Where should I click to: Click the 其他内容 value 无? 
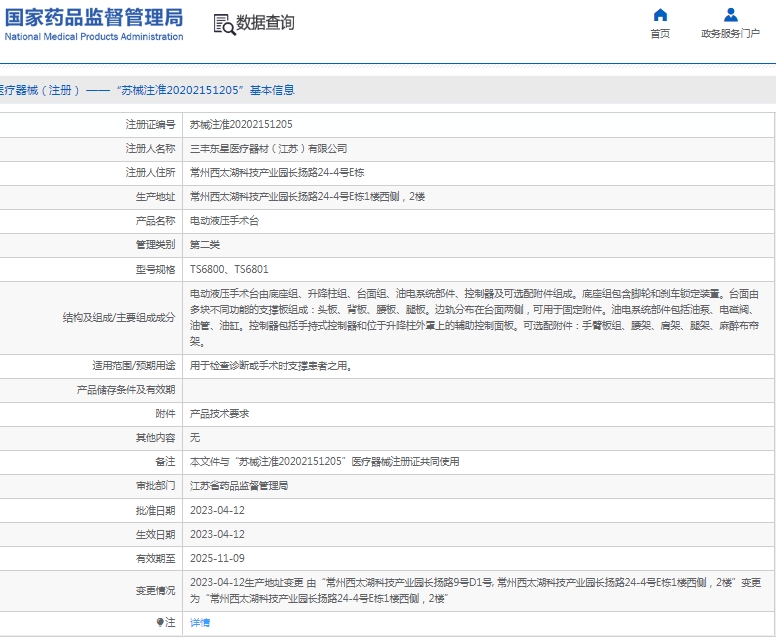(x=195, y=438)
